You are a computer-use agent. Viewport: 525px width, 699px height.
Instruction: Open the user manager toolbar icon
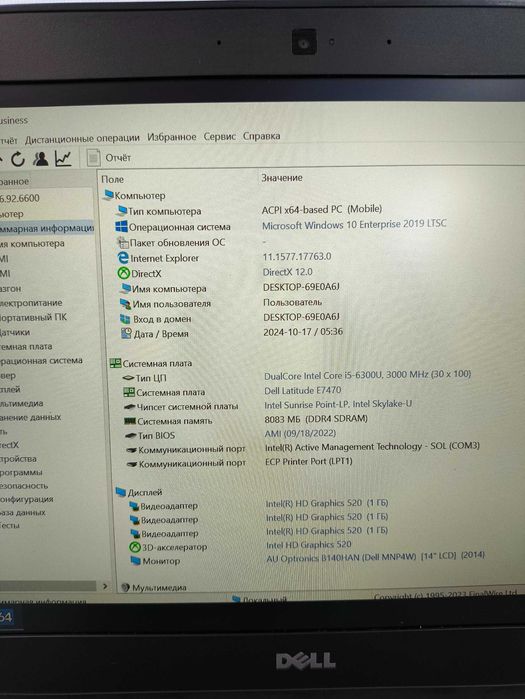coord(41,158)
